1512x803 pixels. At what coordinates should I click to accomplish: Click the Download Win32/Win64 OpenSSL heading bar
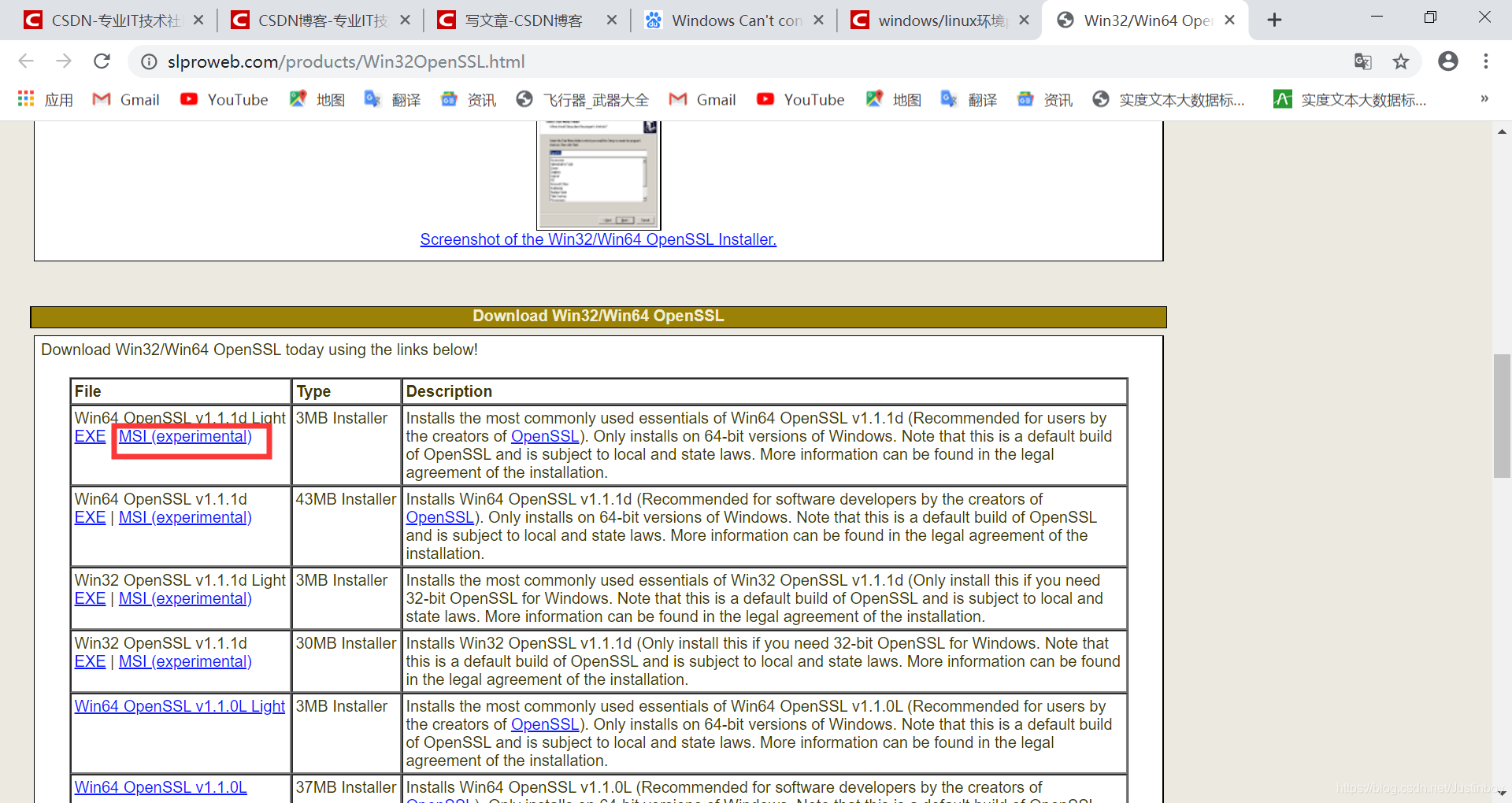[x=598, y=316]
